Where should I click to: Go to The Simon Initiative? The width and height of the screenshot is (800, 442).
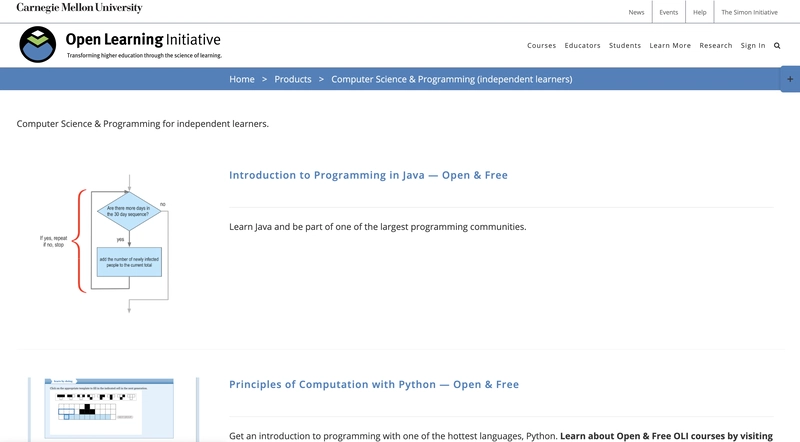tap(749, 12)
